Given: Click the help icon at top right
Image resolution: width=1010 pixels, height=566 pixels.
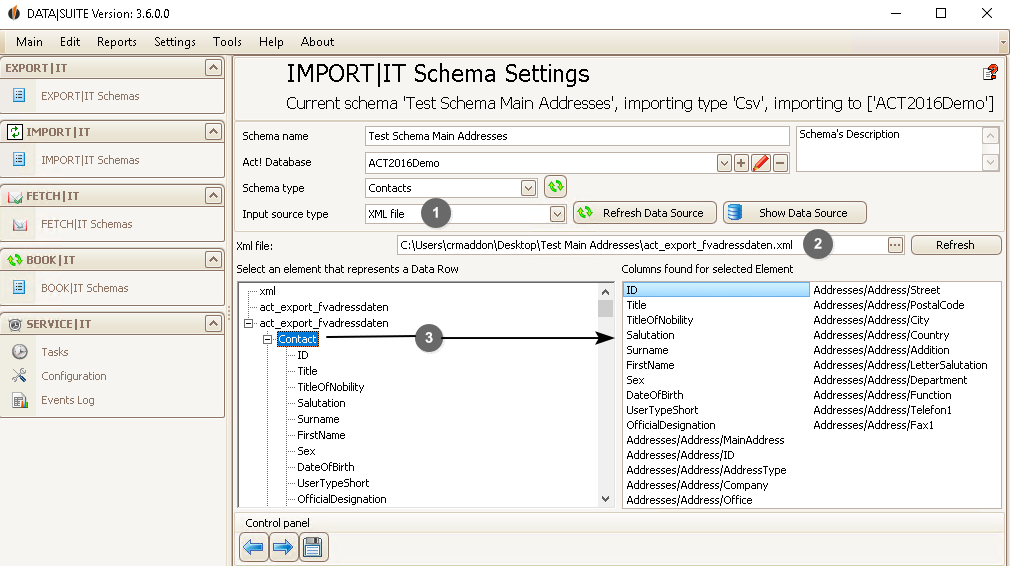Looking at the screenshot, I should [990, 73].
